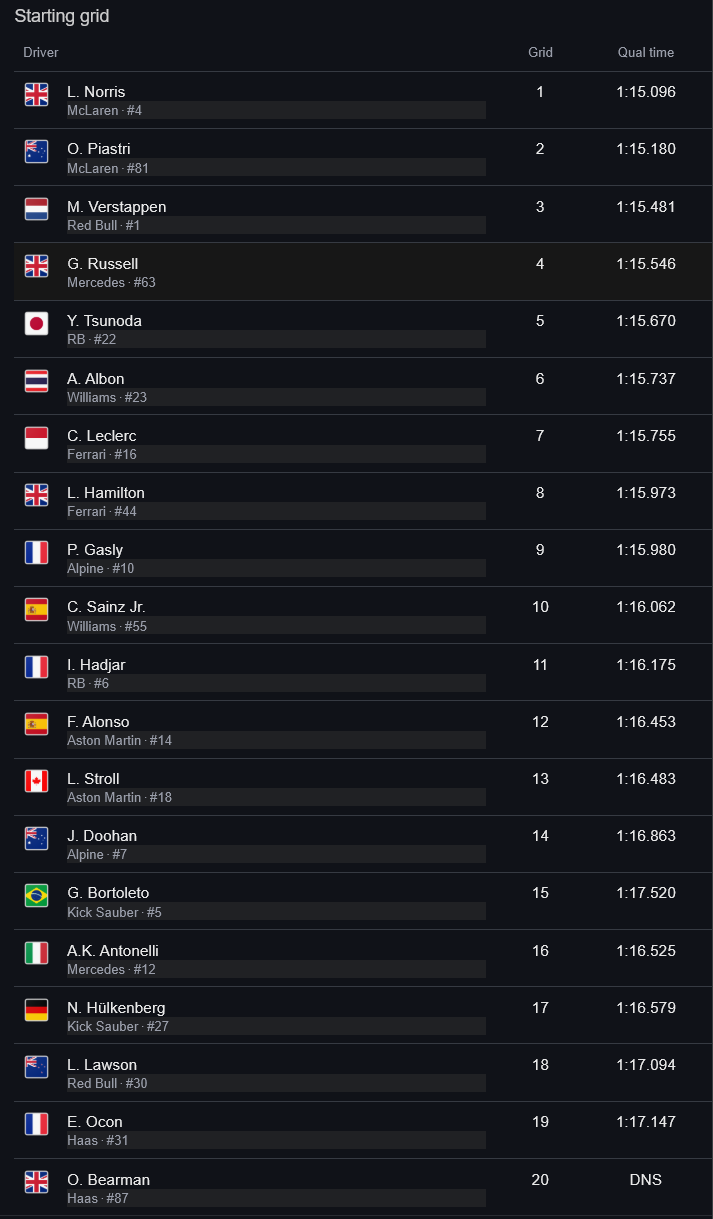The image size is (713, 1219).
Task: Open G. Russell driver link
Action: [103, 264]
